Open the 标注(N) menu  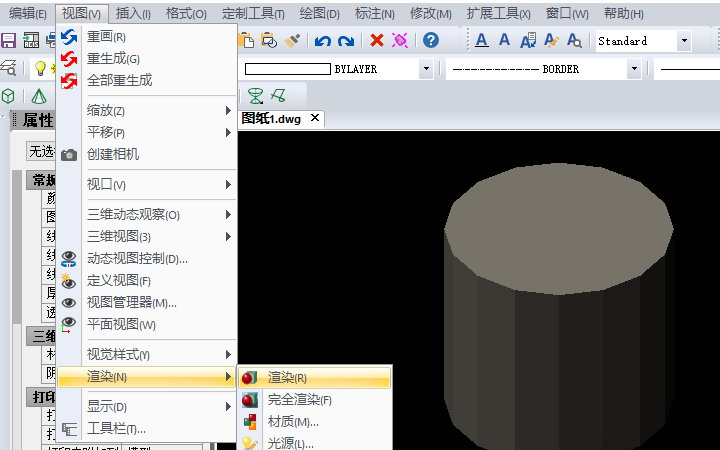(375, 14)
